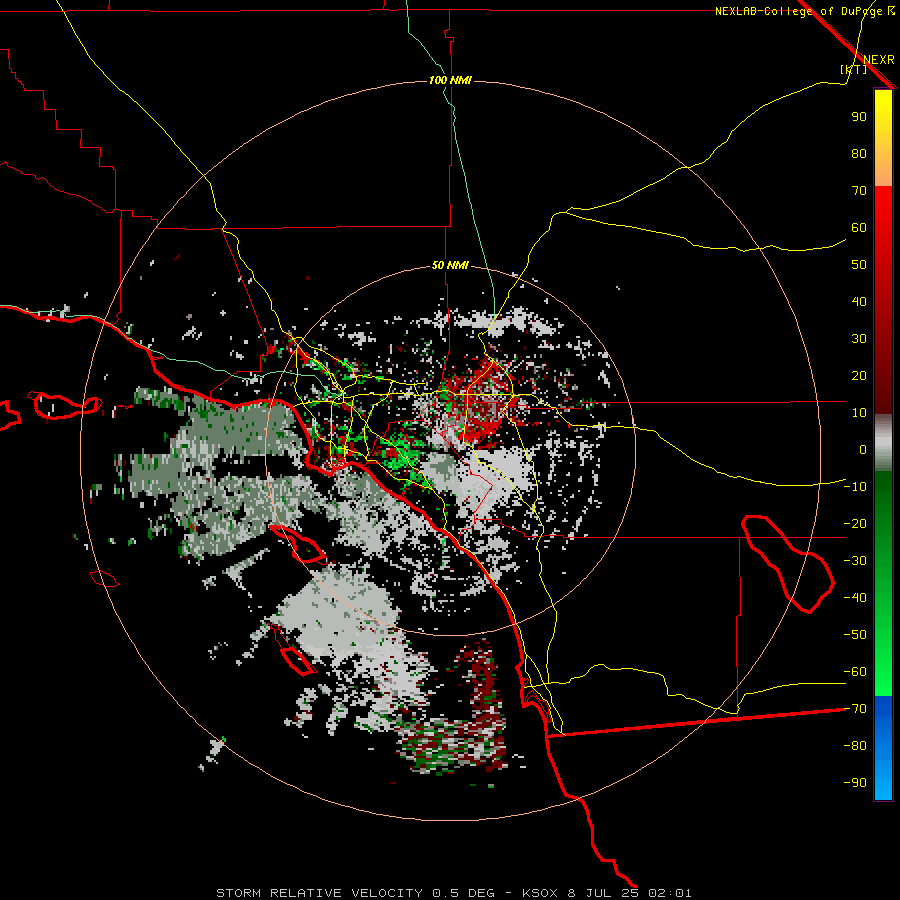
Task: Click the -30 value on the velocity scale
Action: (x=855, y=561)
